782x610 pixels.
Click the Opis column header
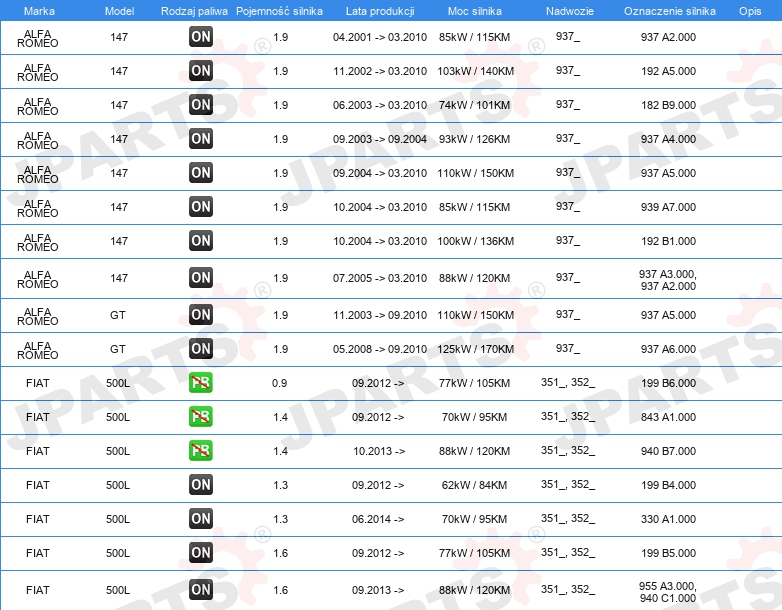[750, 11]
